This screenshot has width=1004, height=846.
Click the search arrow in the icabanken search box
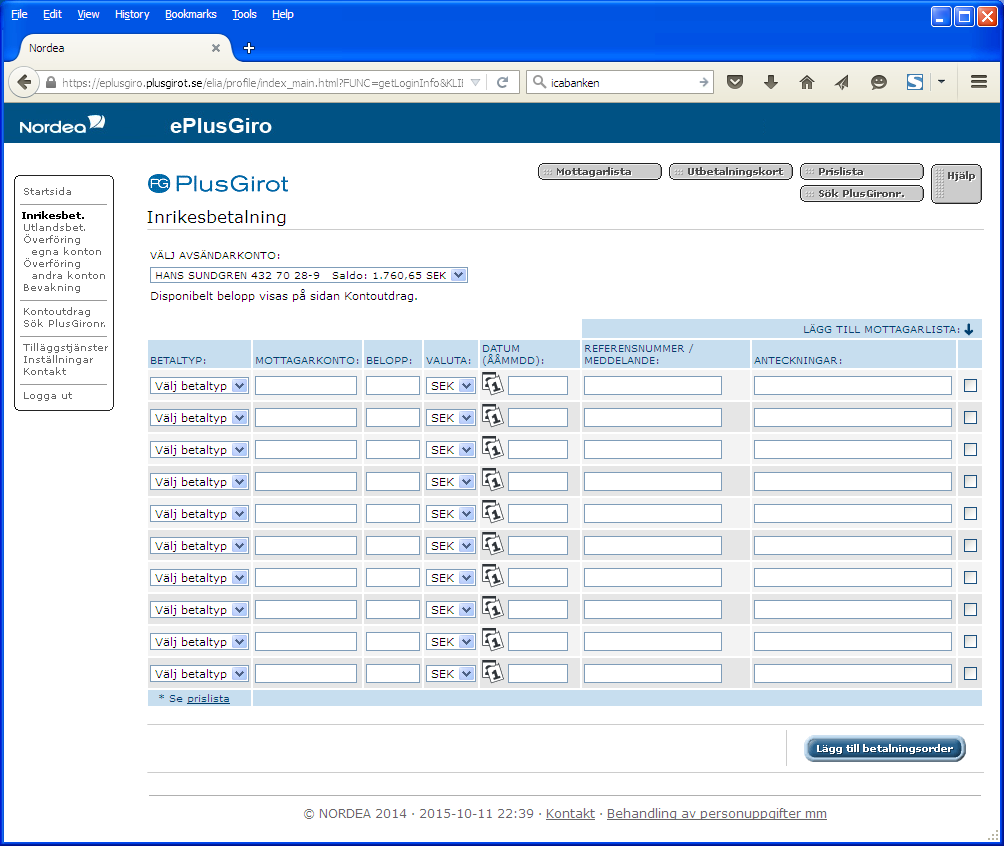click(704, 82)
